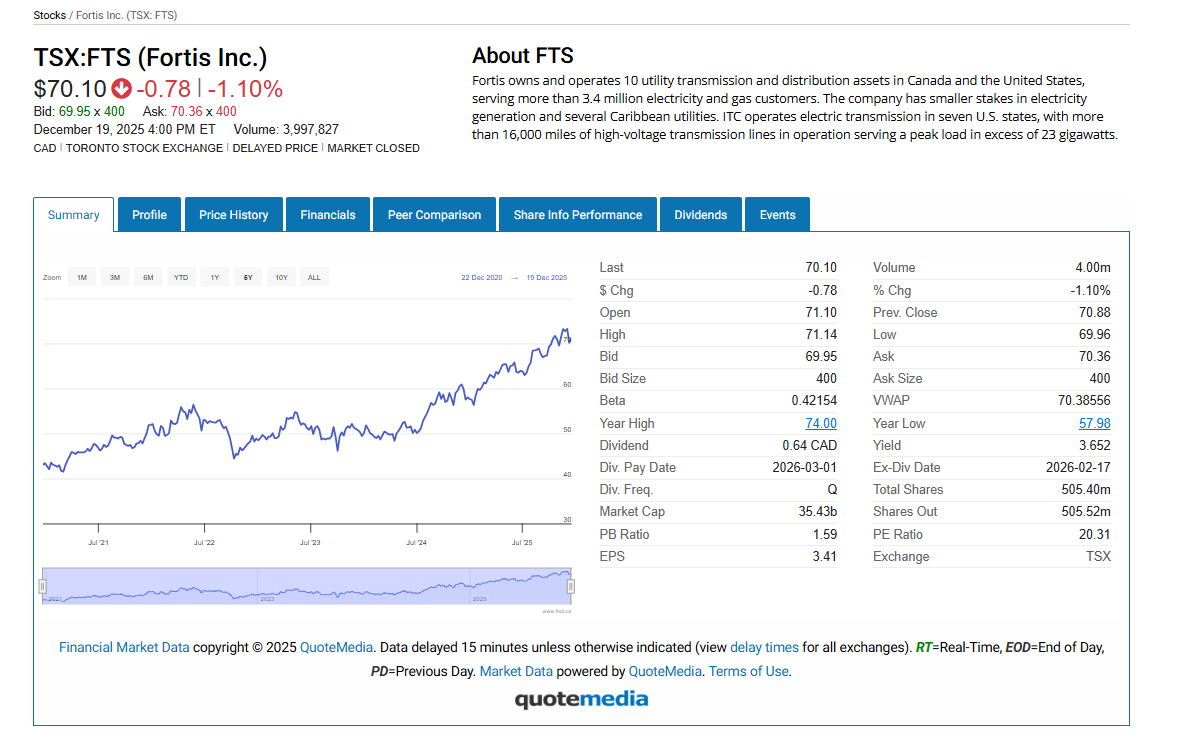The width and height of the screenshot is (1188, 747).
Task: Click the quotemedia logo
Action: (x=581, y=699)
